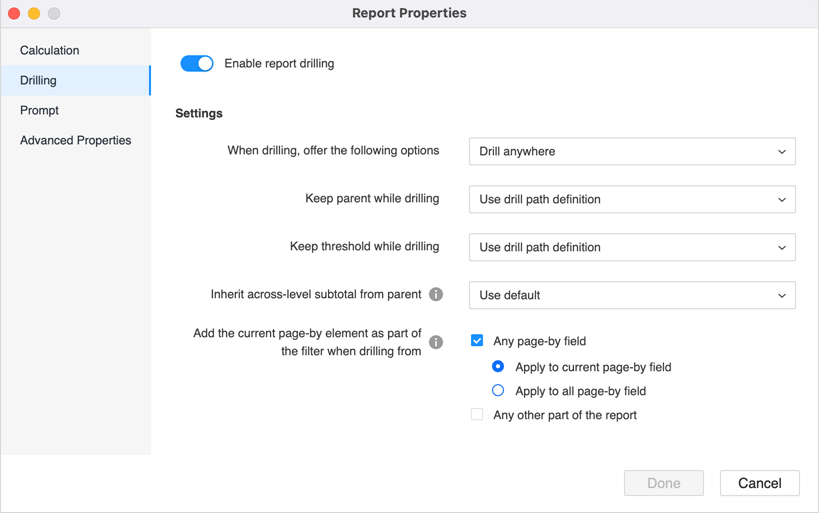Close the Report Properties window
819x513 pixels.
point(14,13)
